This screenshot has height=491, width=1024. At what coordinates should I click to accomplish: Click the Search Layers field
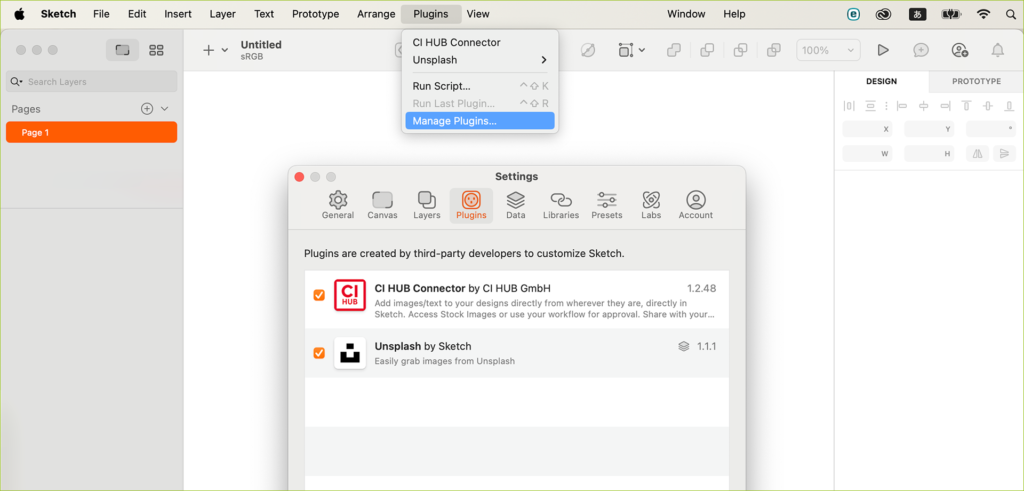click(x=91, y=82)
